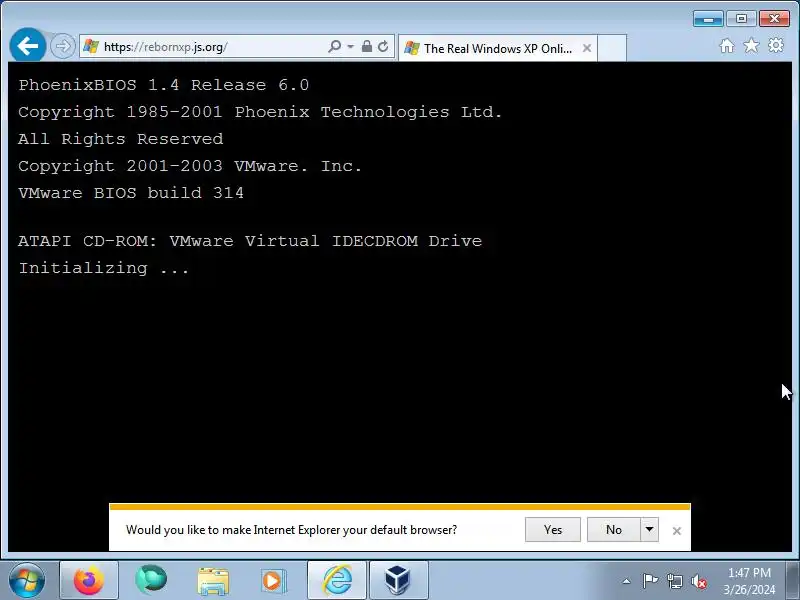The image size is (800, 600).
Task: Show hidden system tray icons
Action: (627, 581)
